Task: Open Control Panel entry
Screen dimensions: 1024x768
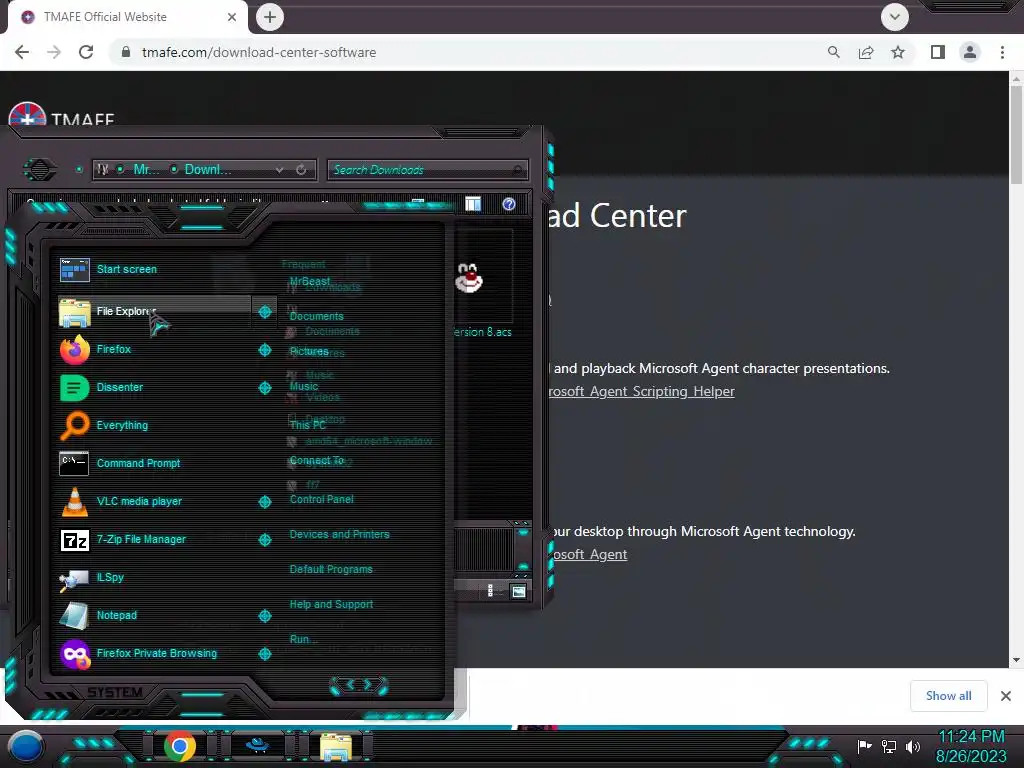Action: [x=321, y=499]
